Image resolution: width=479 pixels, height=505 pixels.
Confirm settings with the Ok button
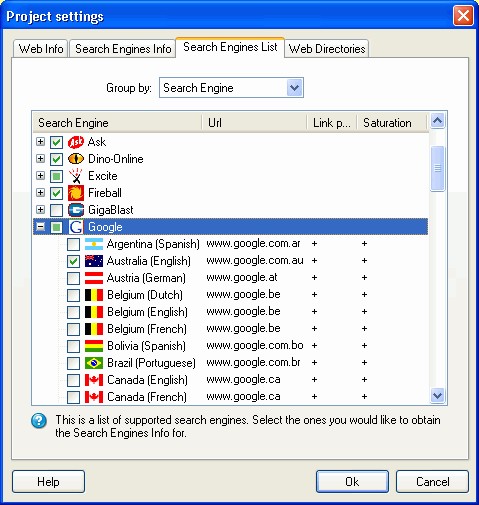coord(352,482)
